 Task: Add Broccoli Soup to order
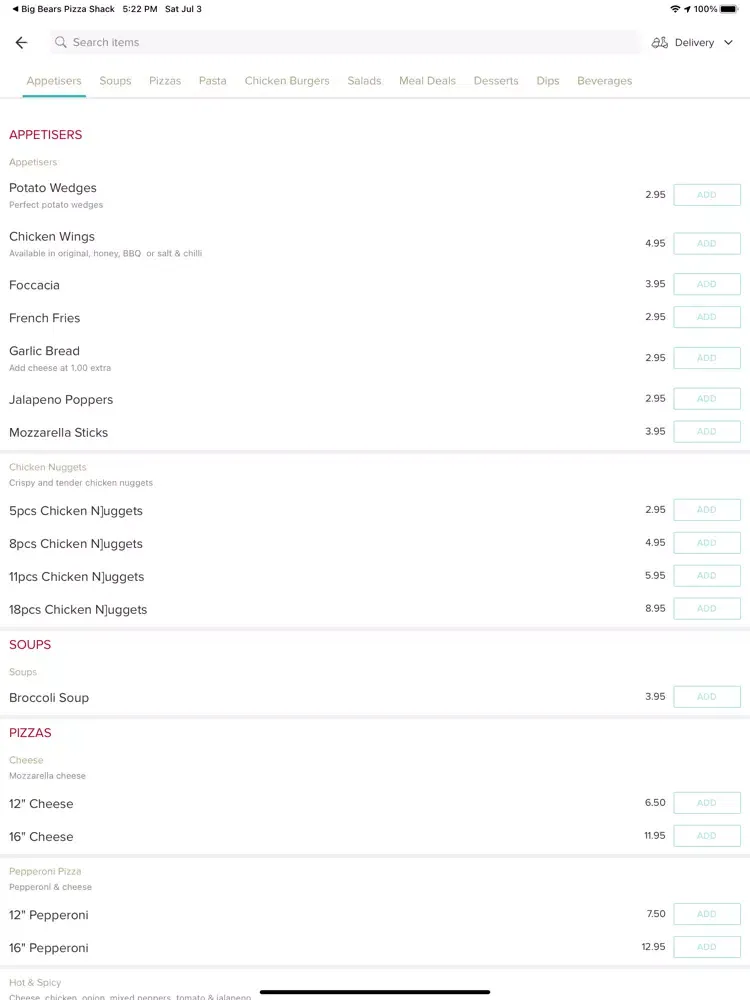coord(707,697)
